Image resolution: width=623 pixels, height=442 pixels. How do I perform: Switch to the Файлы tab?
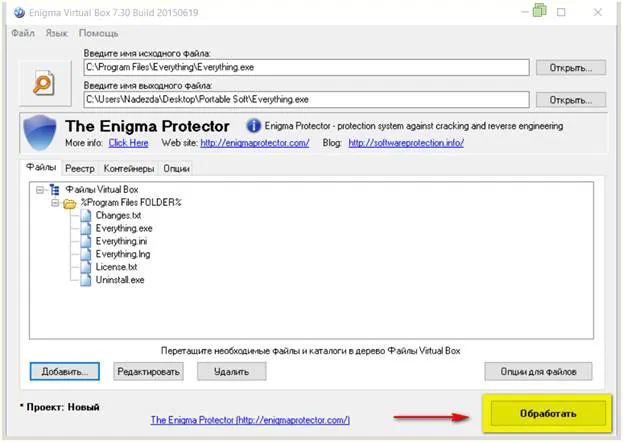click(x=41, y=167)
